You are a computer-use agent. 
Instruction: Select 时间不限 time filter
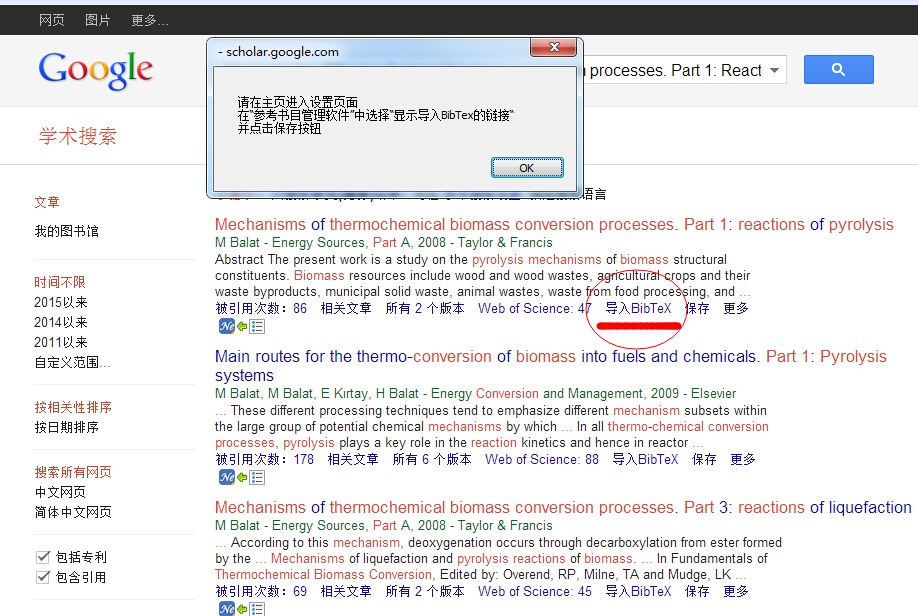[60, 282]
